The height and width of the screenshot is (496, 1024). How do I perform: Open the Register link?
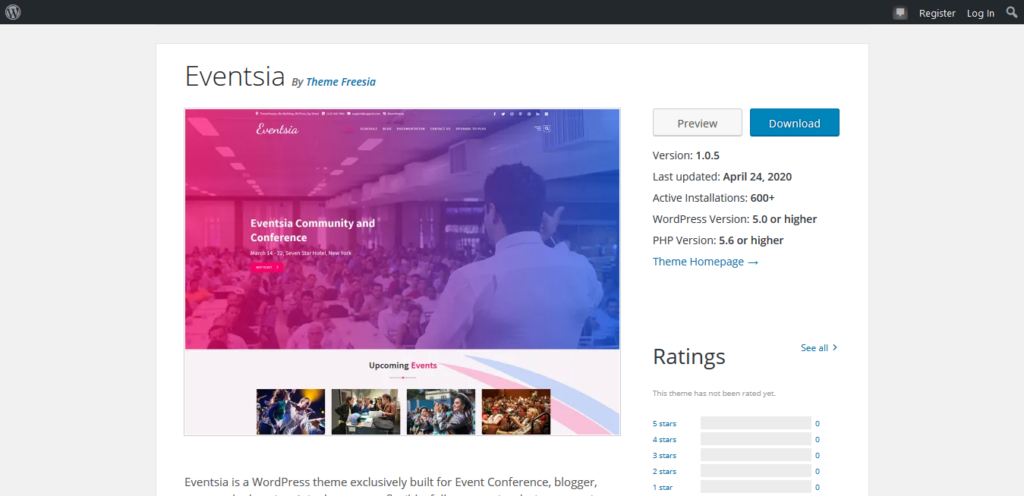[x=937, y=13]
